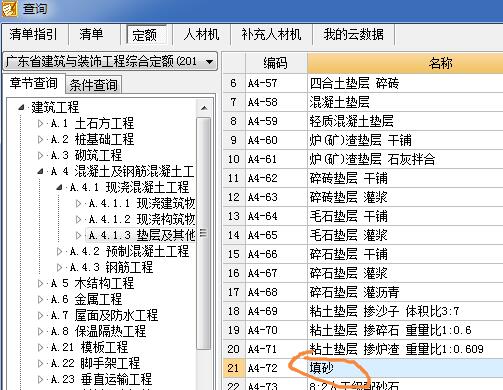Select row A4-62 碎砖垫层 干铺
The image size is (503, 390).
point(363,178)
